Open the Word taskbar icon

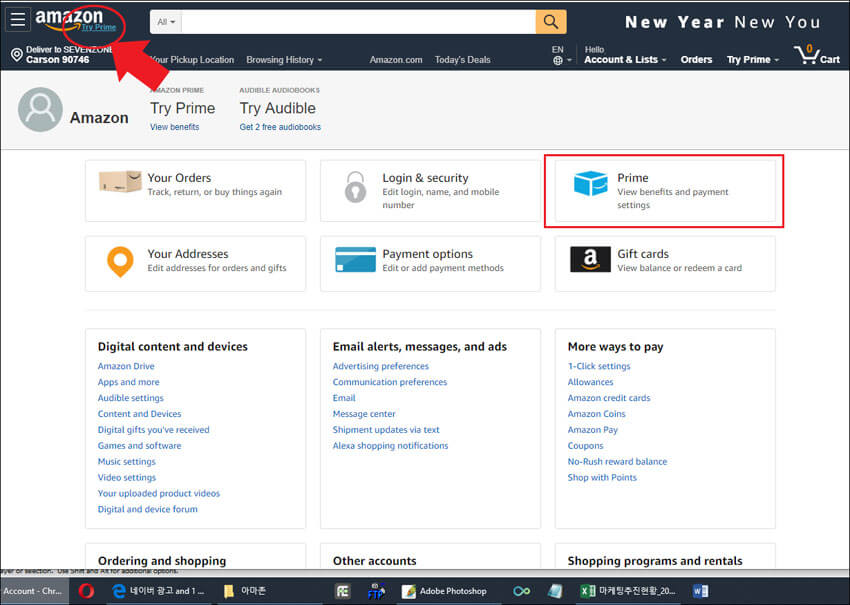tap(700, 591)
